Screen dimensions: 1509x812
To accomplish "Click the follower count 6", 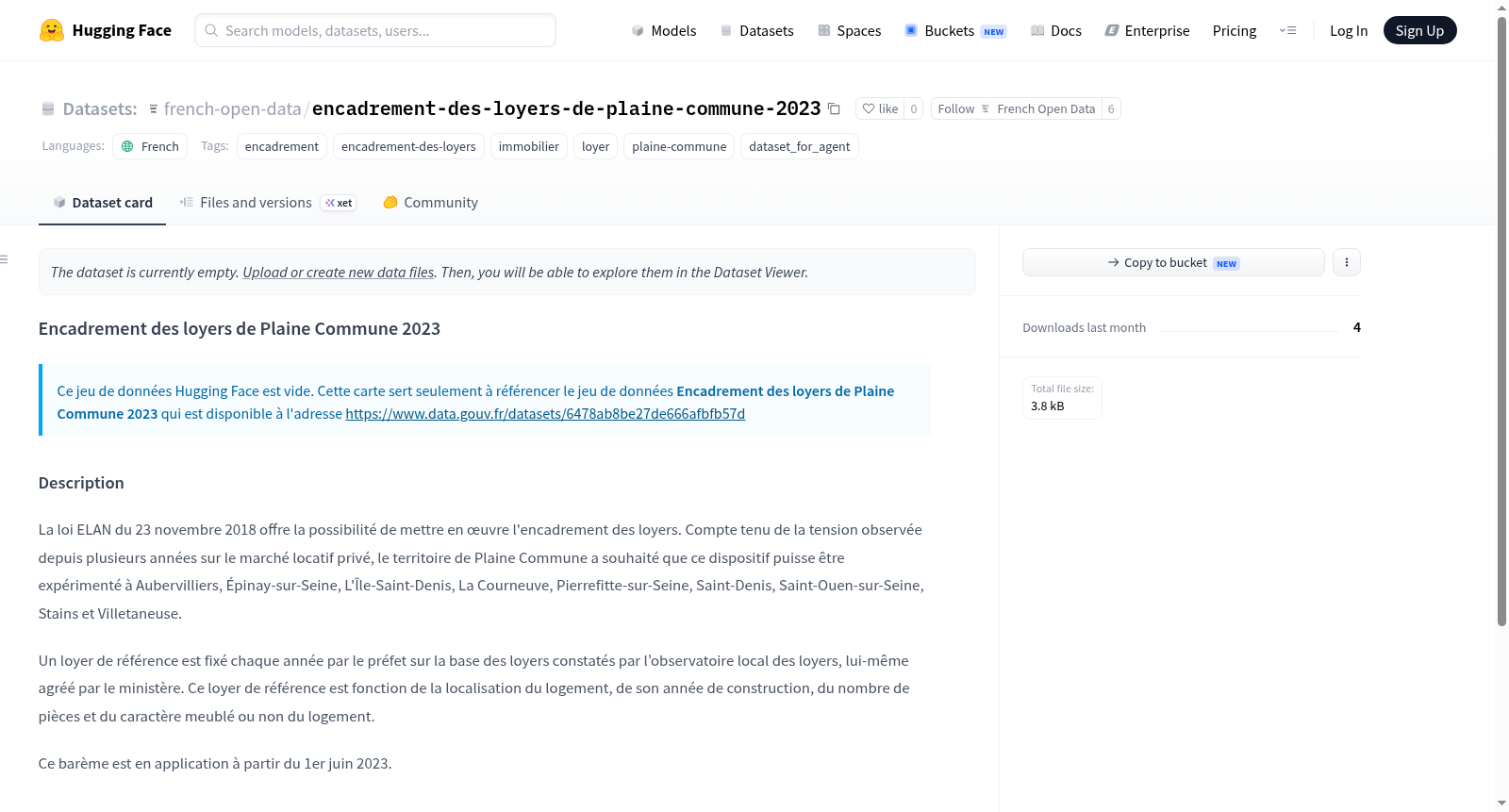I will (x=1111, y=108).
